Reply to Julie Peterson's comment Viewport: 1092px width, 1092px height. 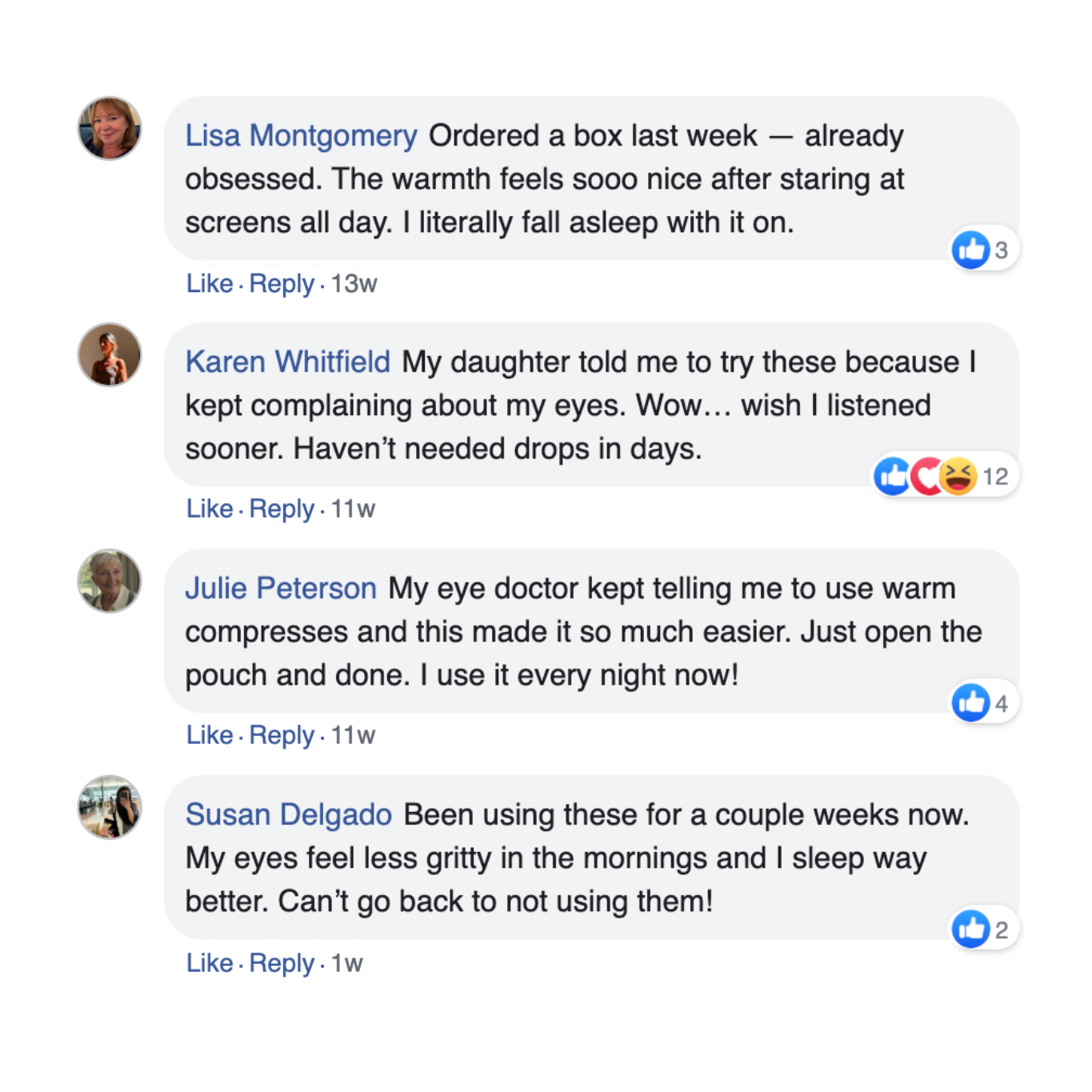282,735
